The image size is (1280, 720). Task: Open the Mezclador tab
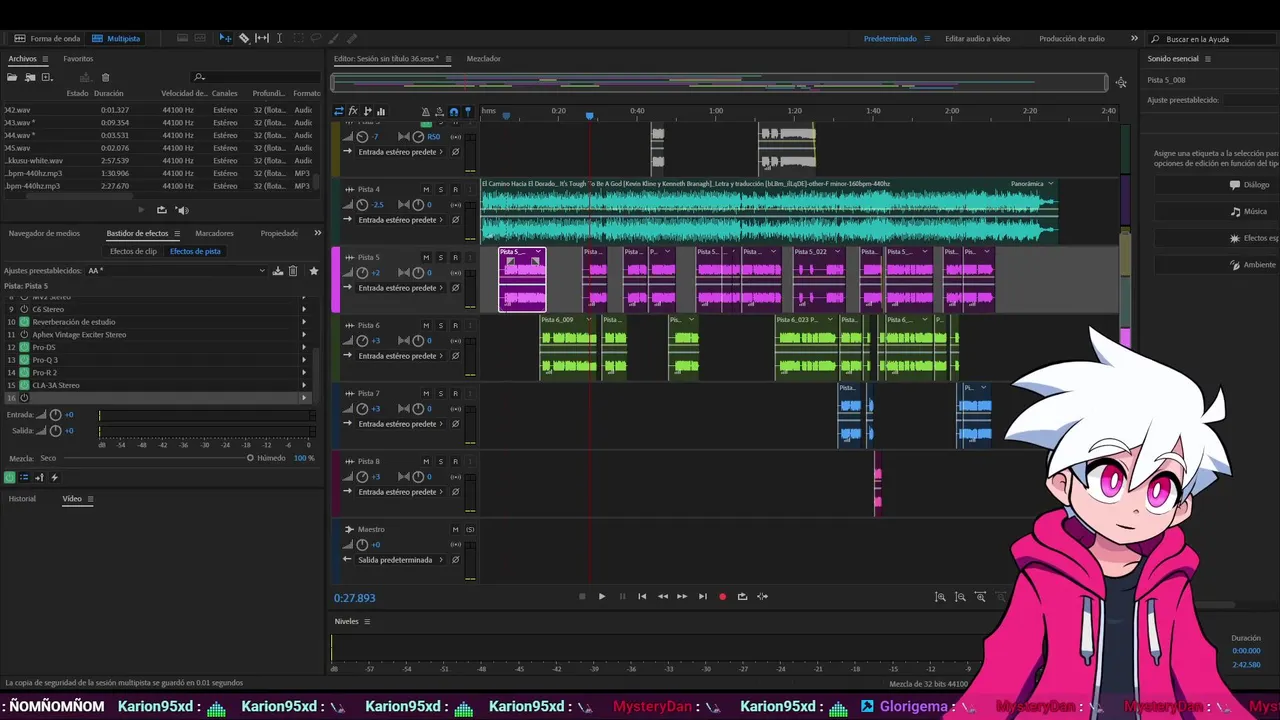point(484,59)
